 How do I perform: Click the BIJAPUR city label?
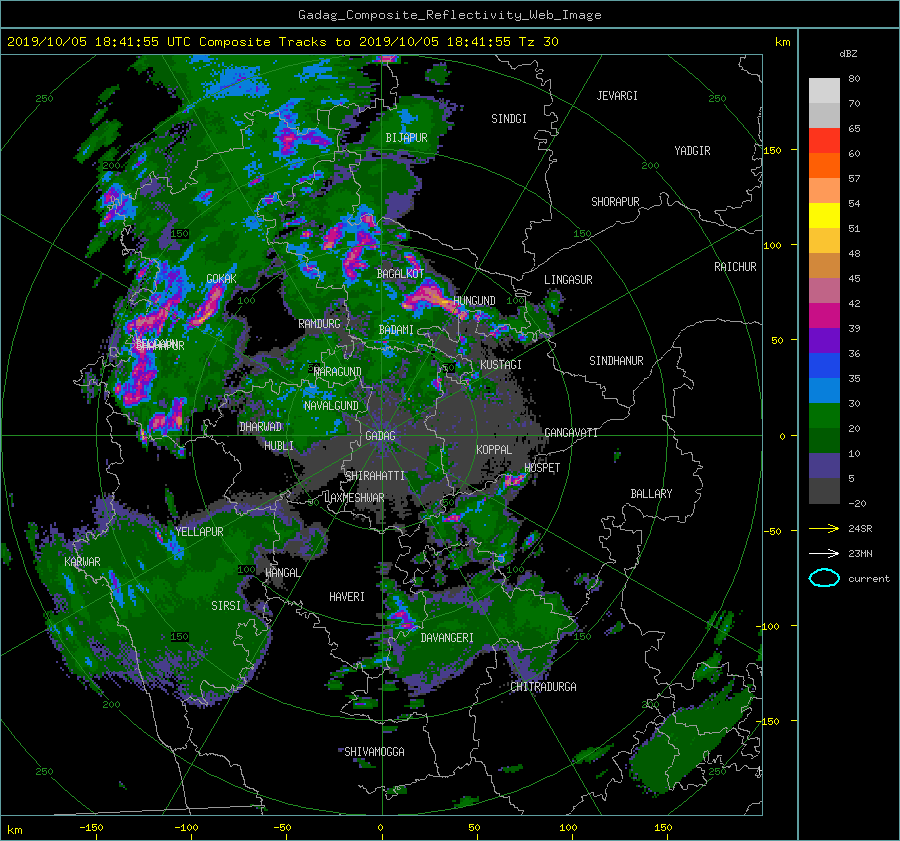pos(406,138)
